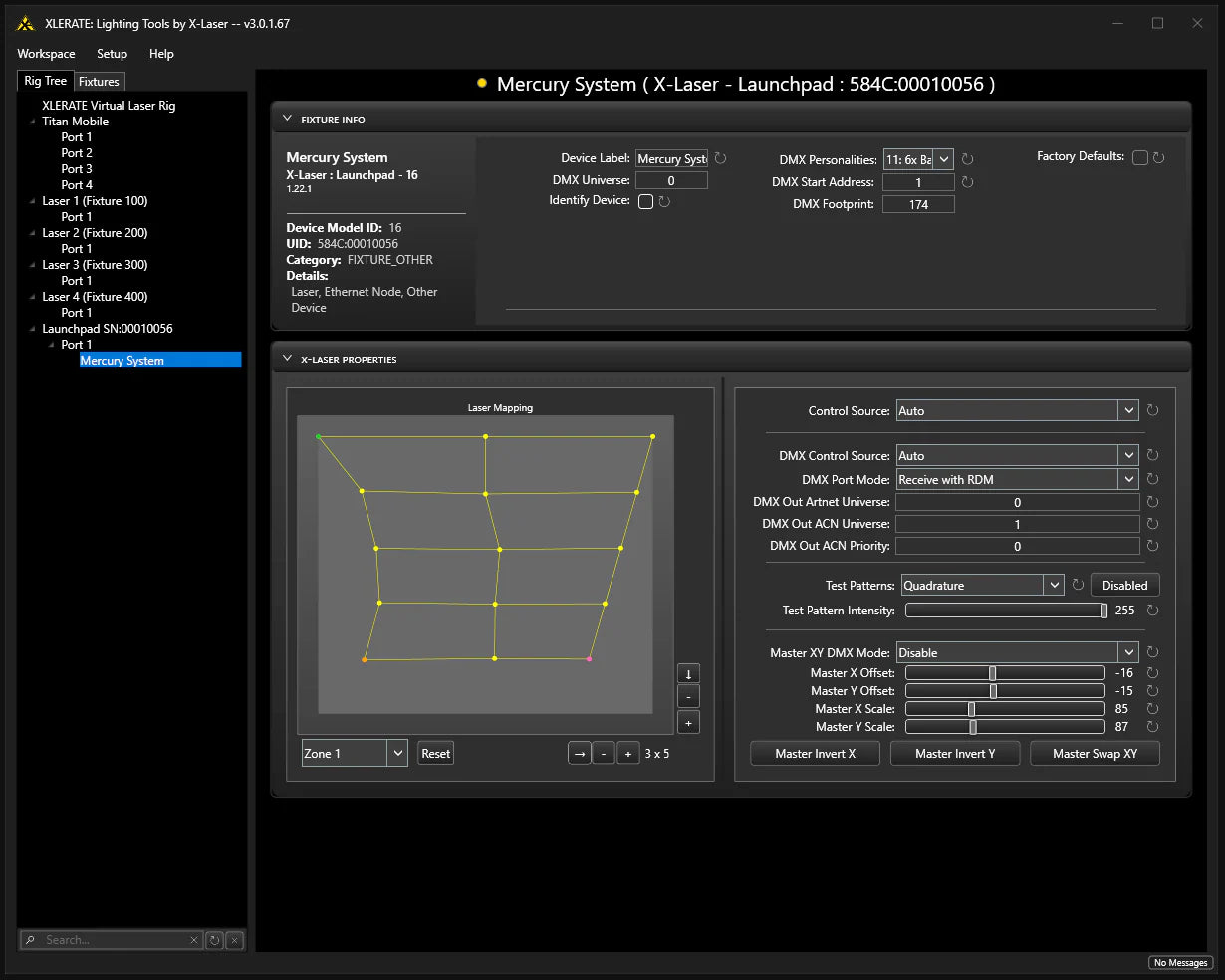Switch to the Fixtures tab

[x=99, y=82]
